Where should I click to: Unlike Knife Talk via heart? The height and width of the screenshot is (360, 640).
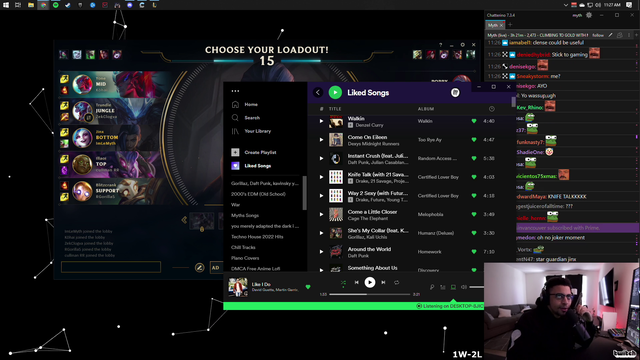(474, 177)
